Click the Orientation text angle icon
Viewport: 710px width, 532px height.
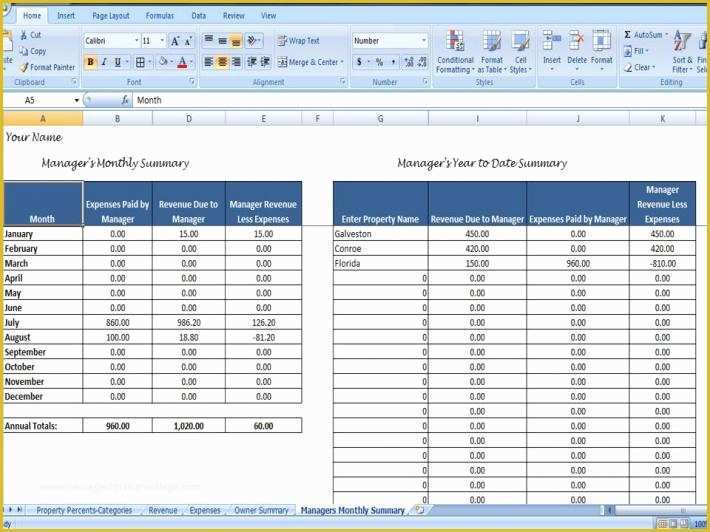pos(252,41)
